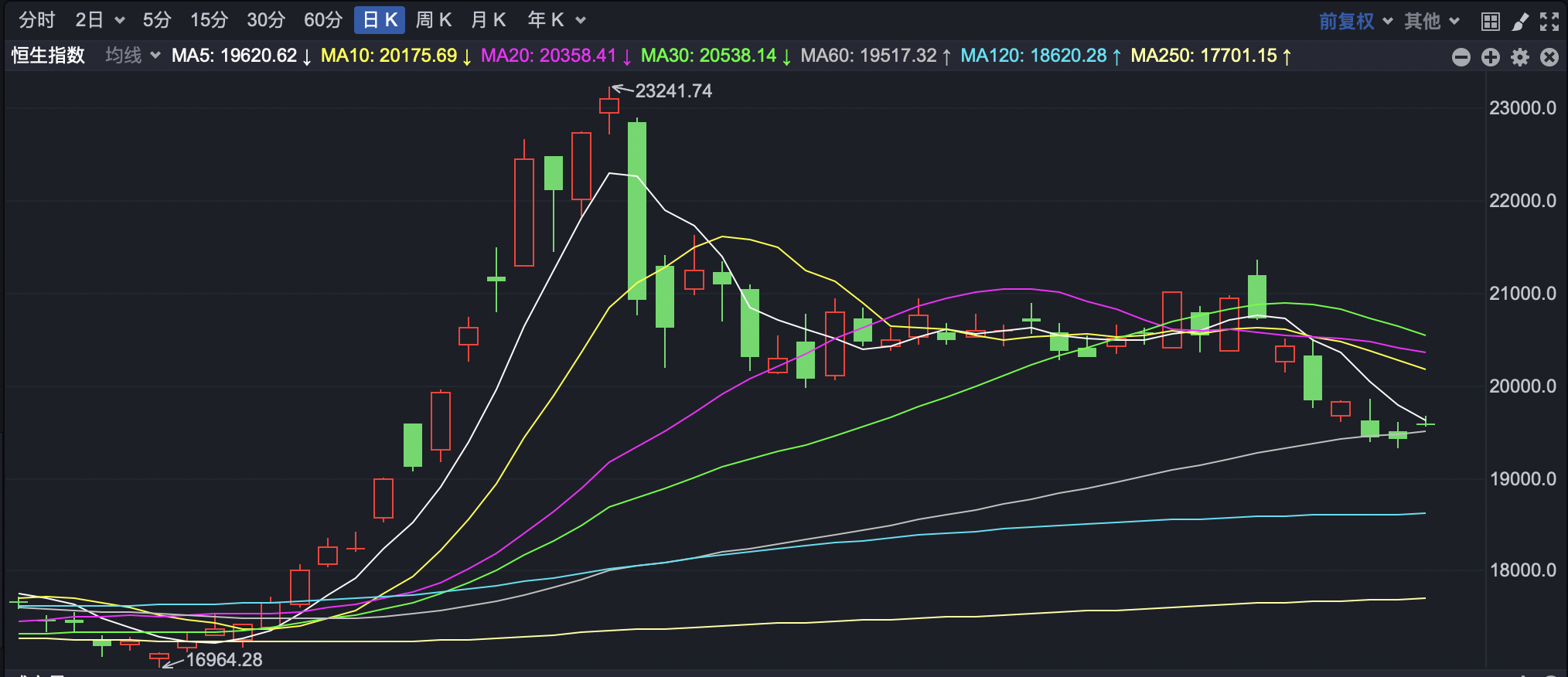The height and width of the screenshot is (677, 1568).
Task: Switch to the 60分 chart
Action: [323, 20]
